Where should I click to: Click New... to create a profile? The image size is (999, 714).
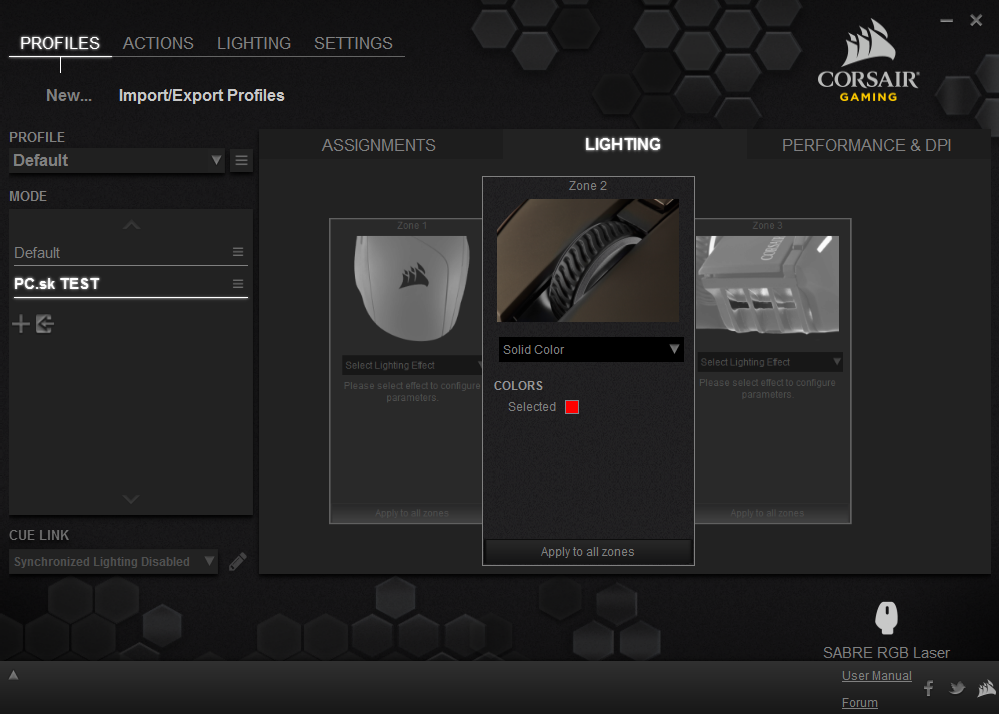(x=69, y=96)
